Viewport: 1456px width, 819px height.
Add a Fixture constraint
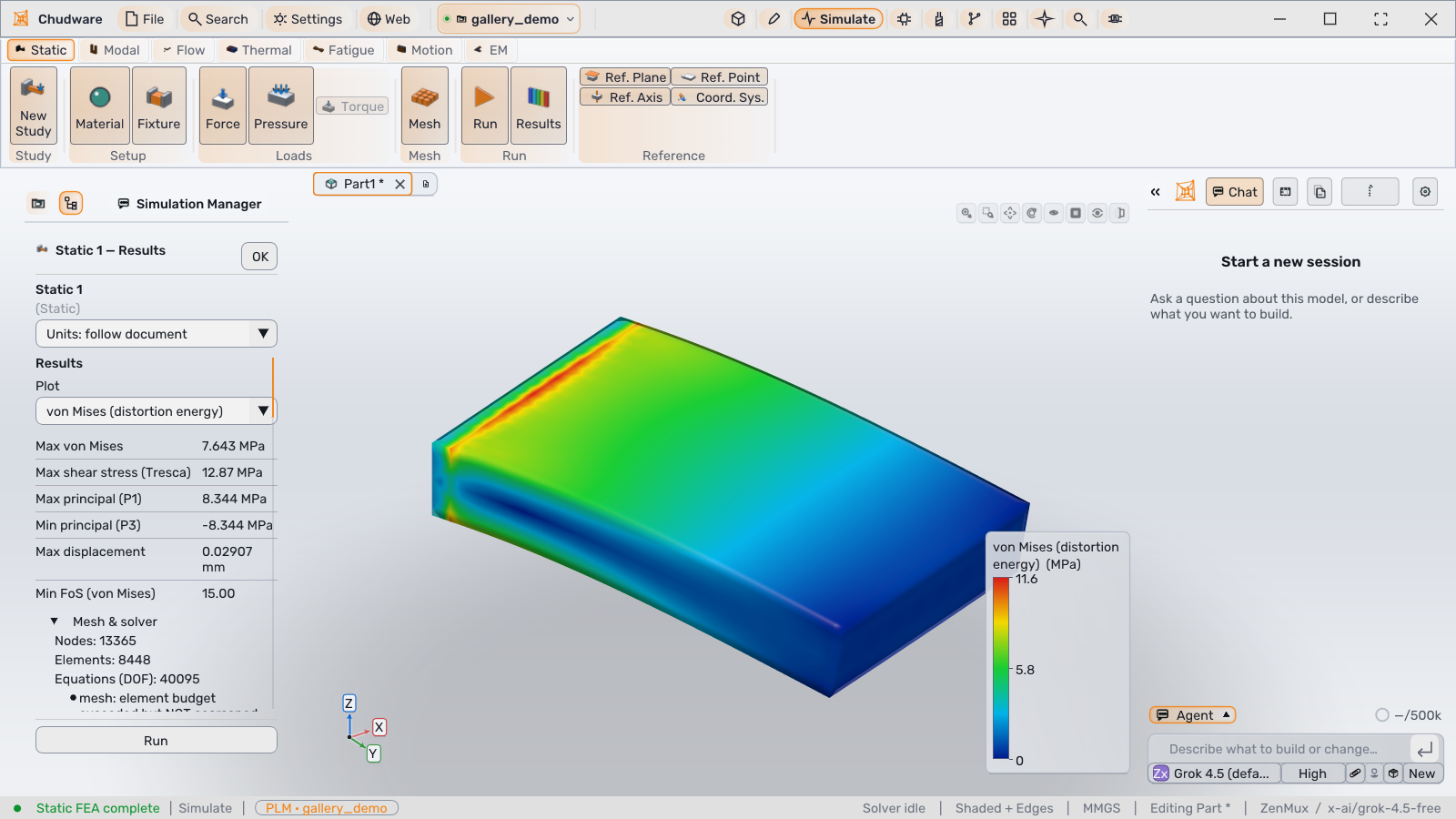(x=159, y=106)
